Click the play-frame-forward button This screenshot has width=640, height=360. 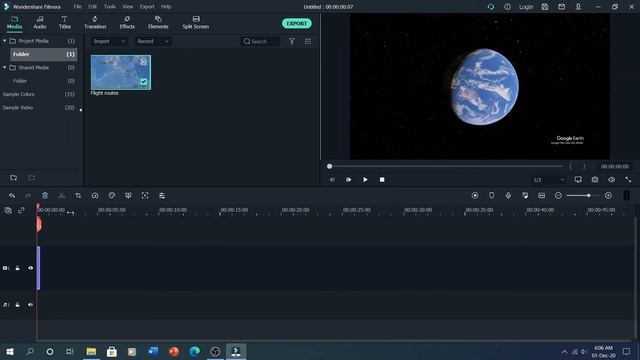click(x=349, y=180)
